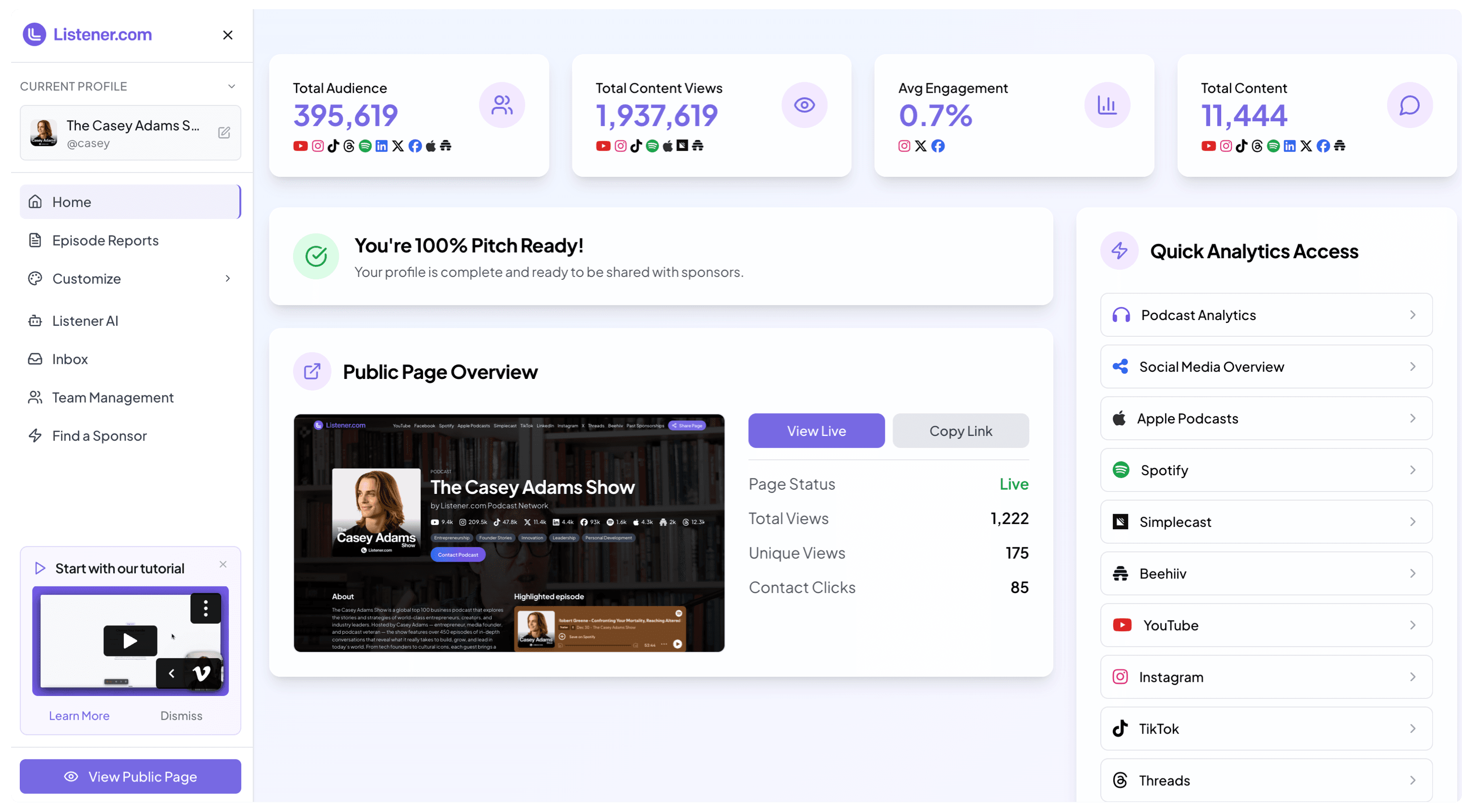Click the Public Page Overview external-link icon

click(312, 372)
